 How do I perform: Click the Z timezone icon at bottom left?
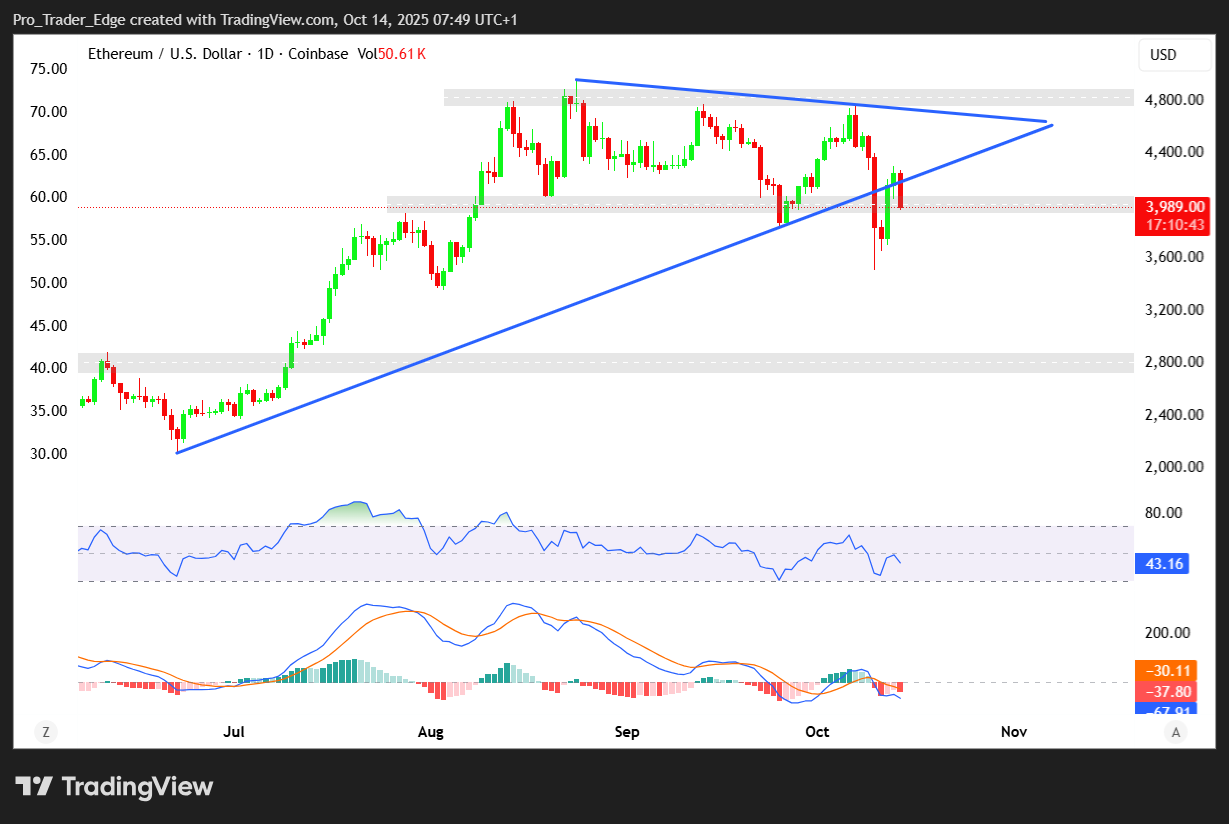(45, 732)
